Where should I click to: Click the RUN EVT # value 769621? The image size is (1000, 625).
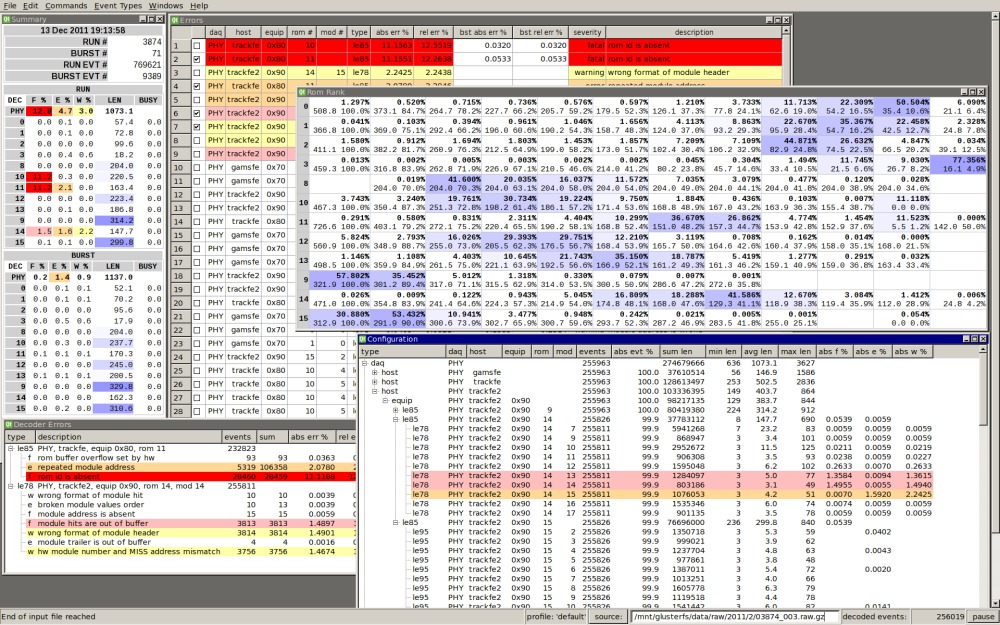(147, 64)
